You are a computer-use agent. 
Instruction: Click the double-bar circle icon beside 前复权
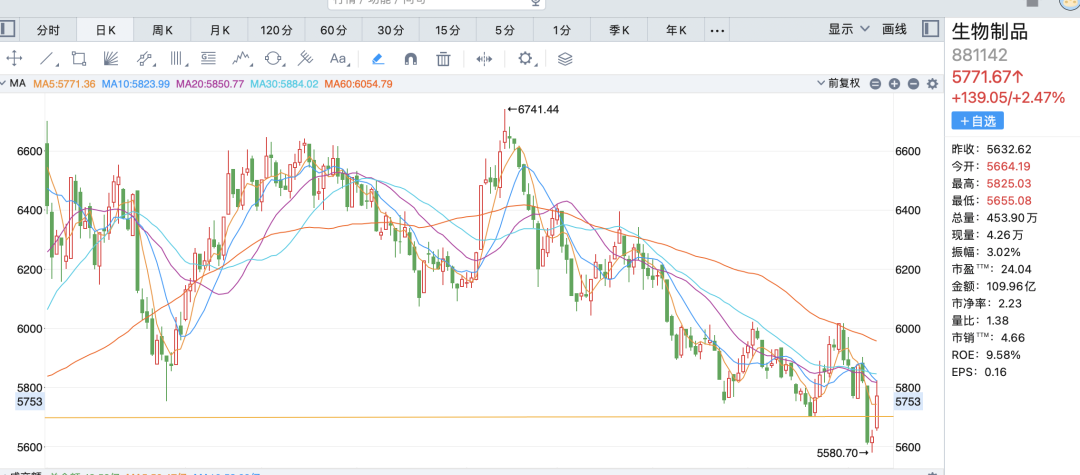[x=875, y=84]
